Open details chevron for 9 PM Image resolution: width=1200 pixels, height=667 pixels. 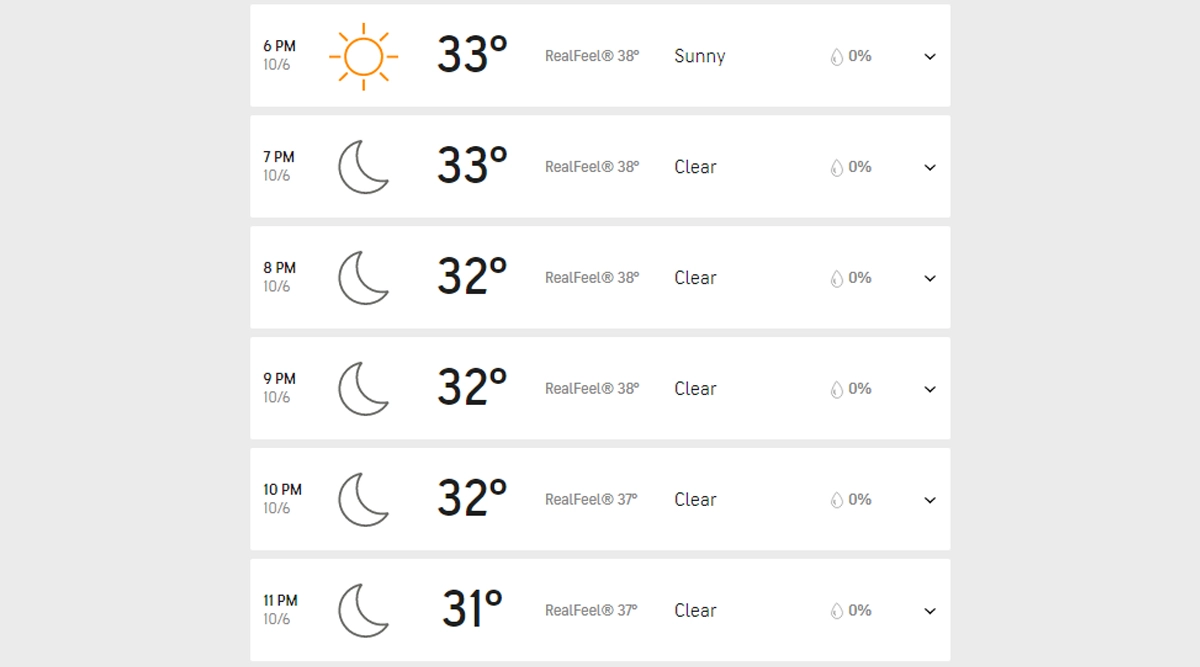pyautogui.click(x=930, y=390)
